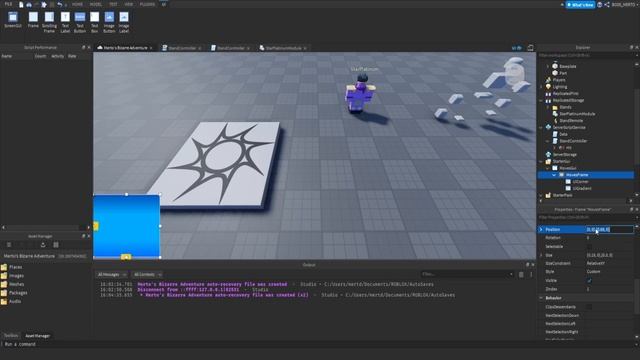Open the help icon beside What's New
Screen dimensions: 640x360
[x=600, y=4]
